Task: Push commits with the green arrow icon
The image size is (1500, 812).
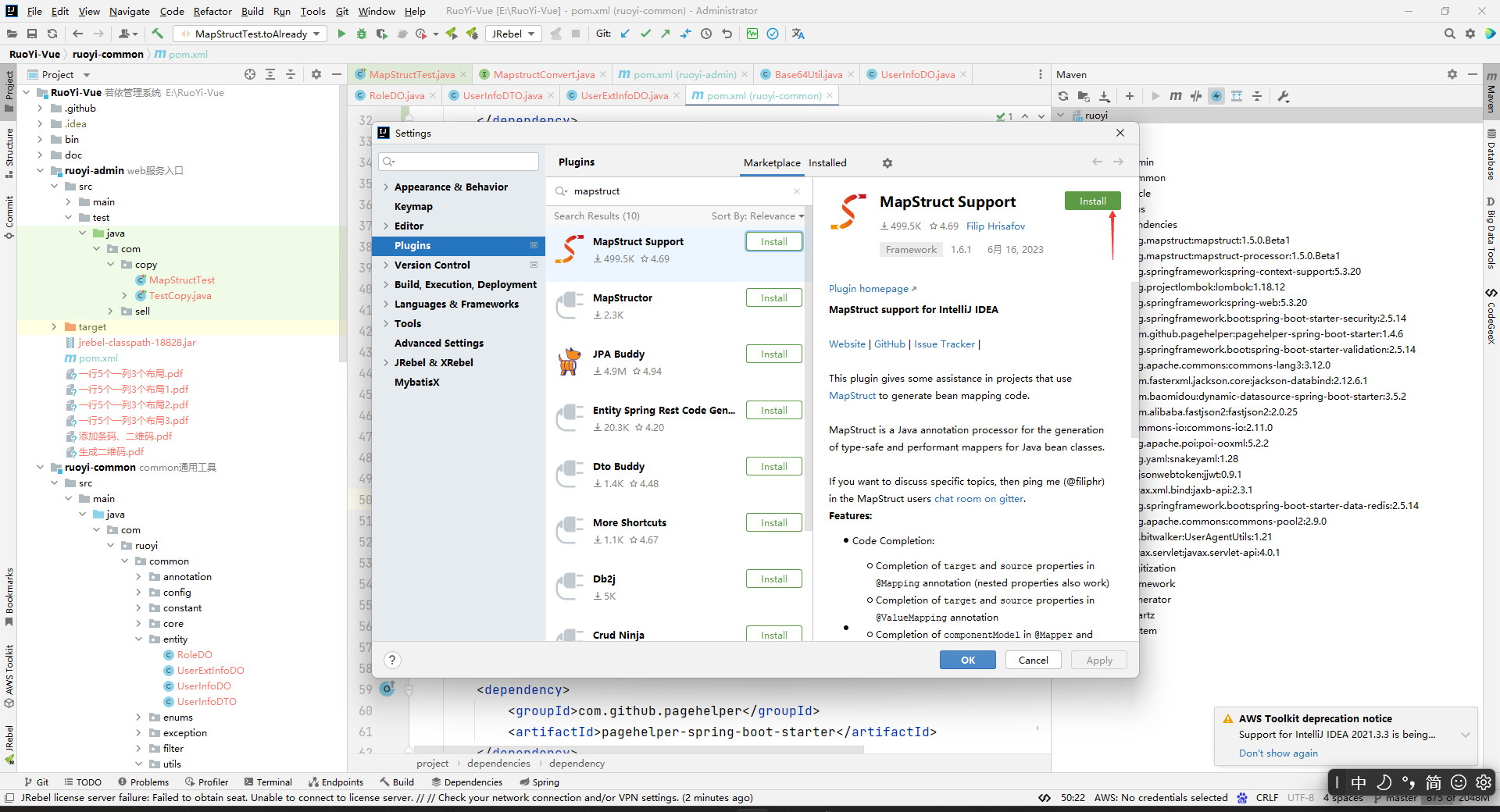Action: 663,34
